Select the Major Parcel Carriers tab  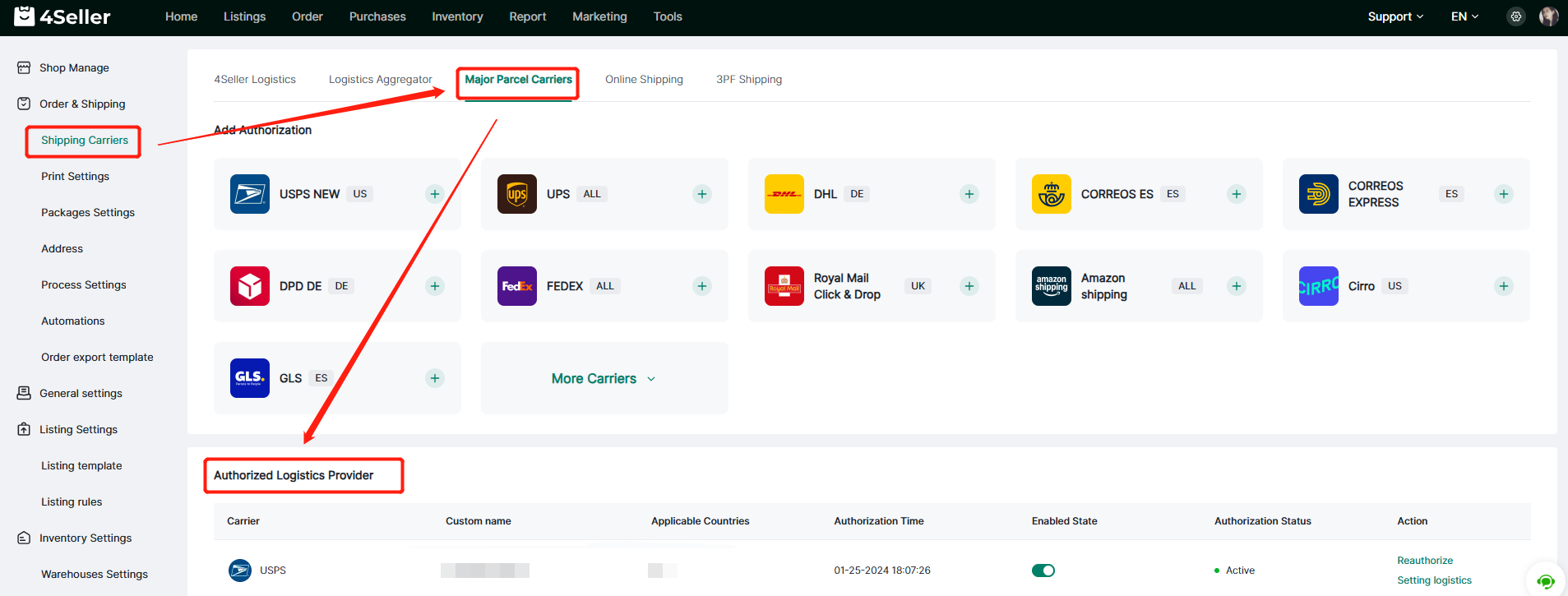pyautogui.click(x=519, y=79)
